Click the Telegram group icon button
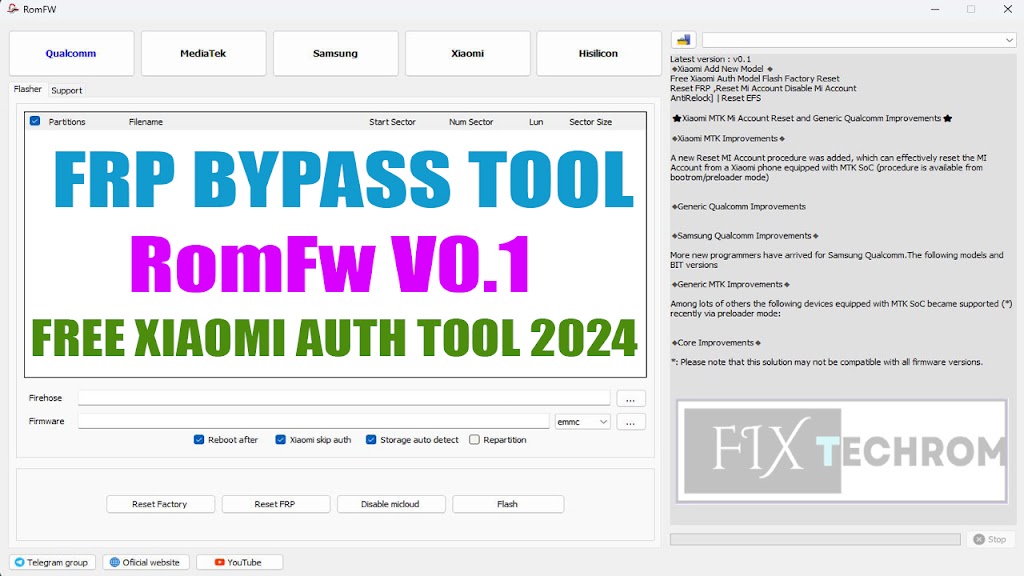 tap(52, 562)
